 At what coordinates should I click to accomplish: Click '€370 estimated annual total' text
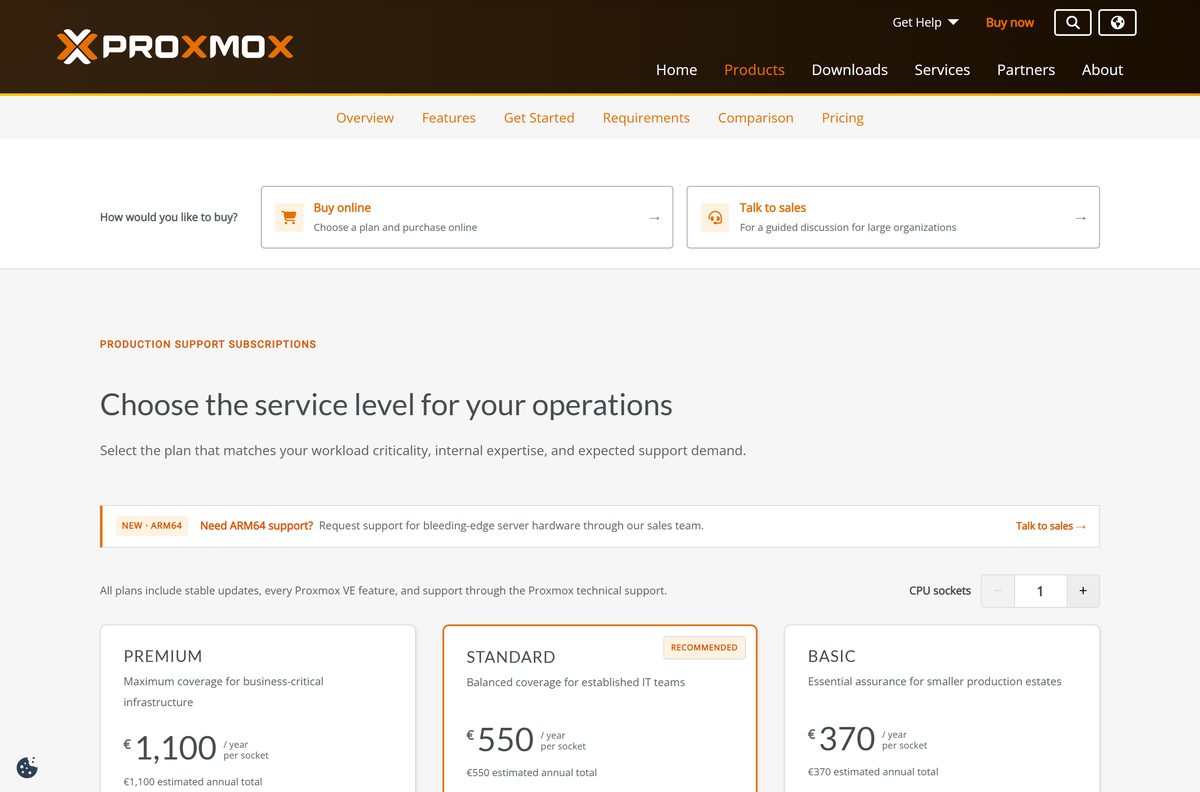coord(873,772)
